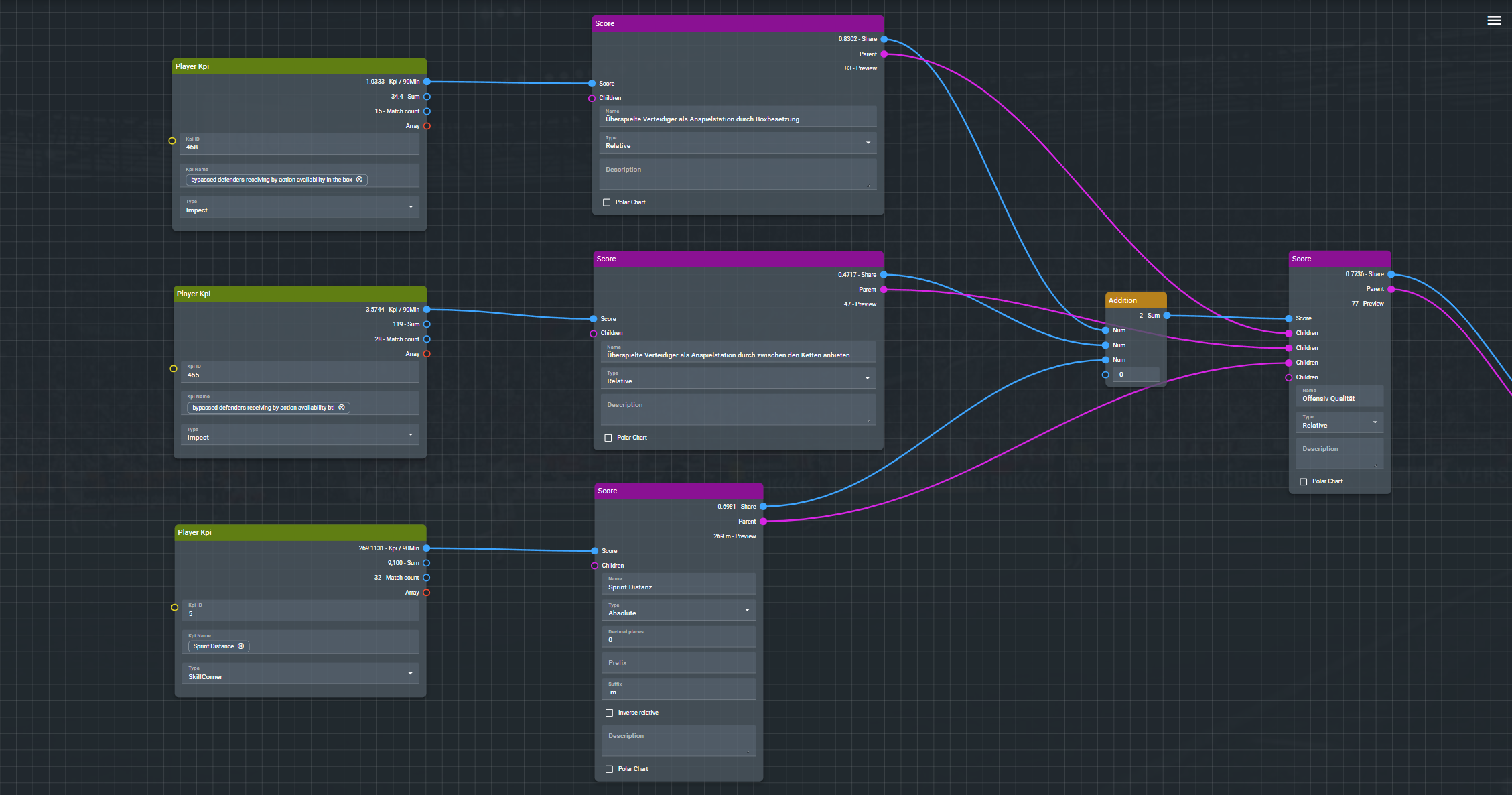The image size is (1512, 795).
Task: Enable Polar Chart for Offensiv Qualität Score
Action: (x=1303, y=481)
